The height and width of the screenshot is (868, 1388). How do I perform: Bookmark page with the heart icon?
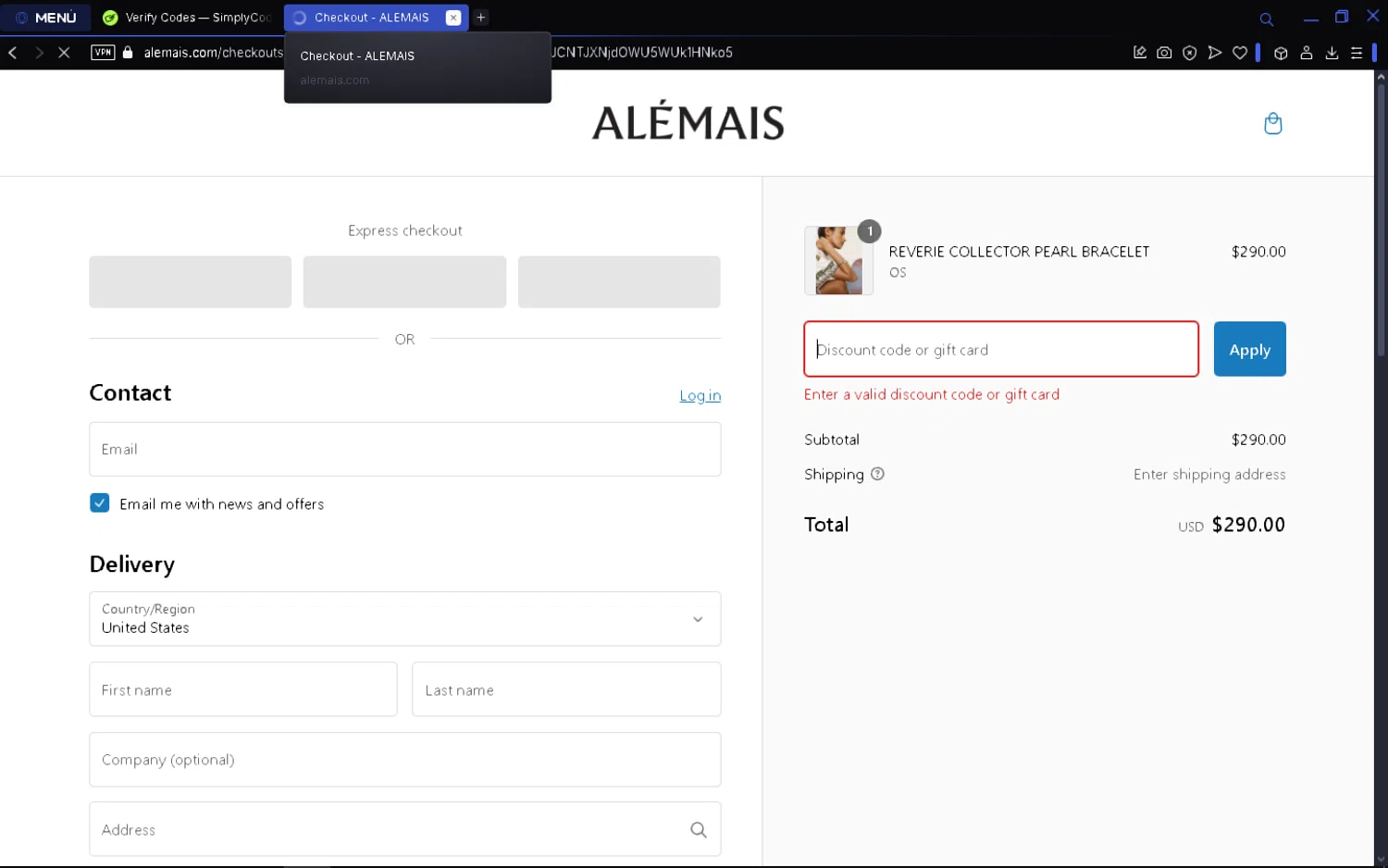click(x=1240, y=53)
